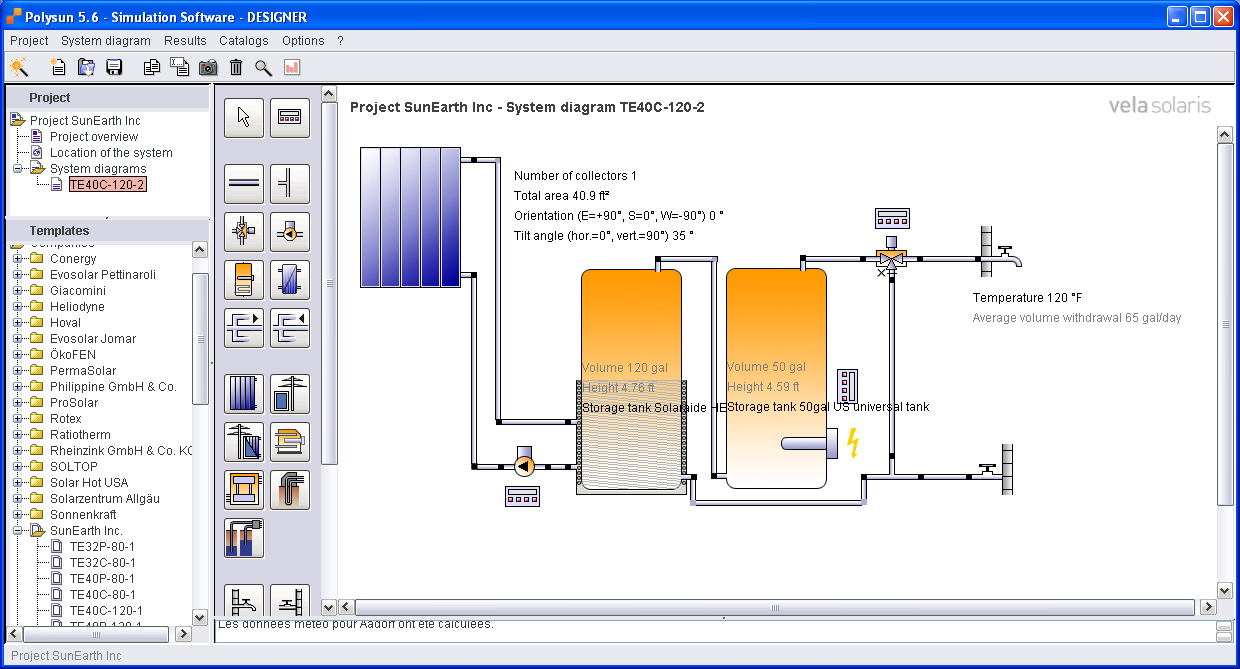Screen dimensions: 1240x669
Task: Collapse the System diagrams tree node
Action: [x=18, y=169]
